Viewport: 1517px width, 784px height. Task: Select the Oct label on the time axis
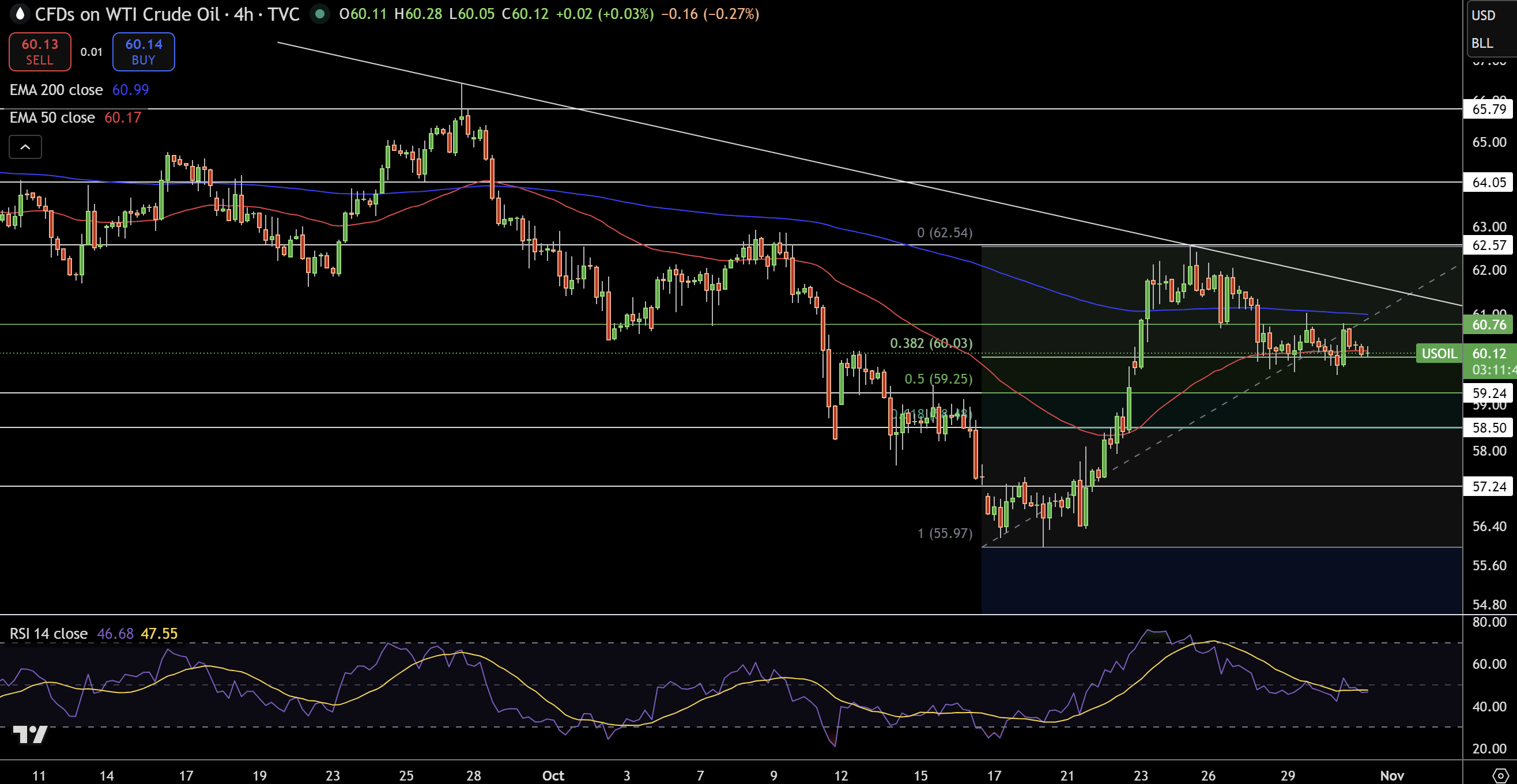tap(552, 776)
